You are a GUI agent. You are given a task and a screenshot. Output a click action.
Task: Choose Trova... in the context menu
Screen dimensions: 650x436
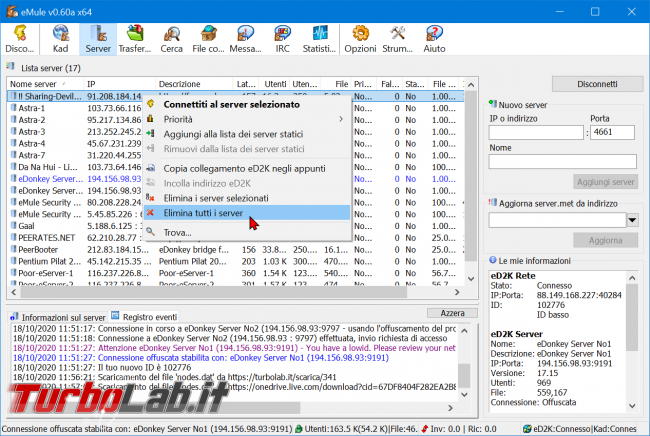pos(247,233)
